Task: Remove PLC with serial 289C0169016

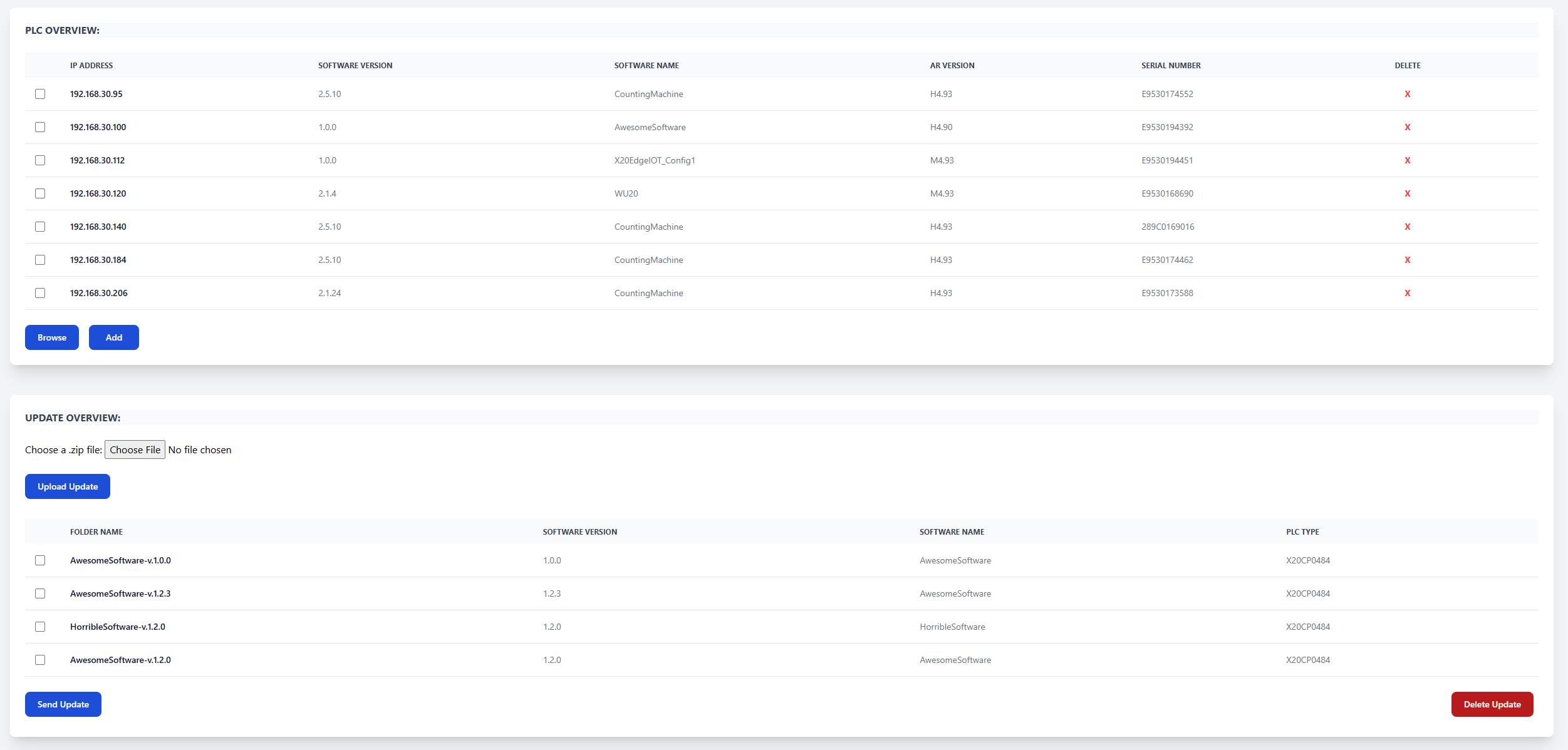Action: [1407, 227]
